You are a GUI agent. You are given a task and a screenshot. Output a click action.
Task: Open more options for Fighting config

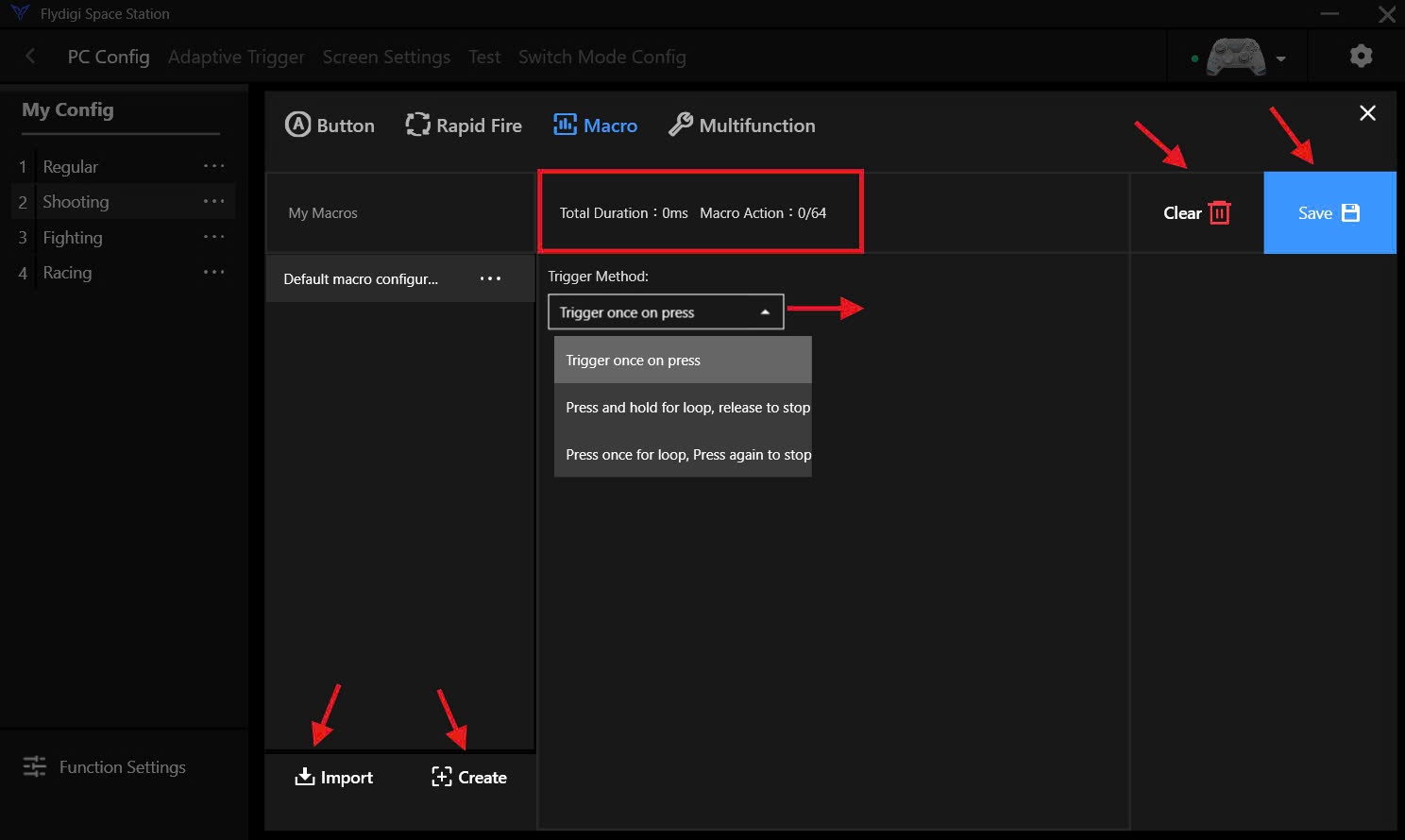[x=214, y=237]
